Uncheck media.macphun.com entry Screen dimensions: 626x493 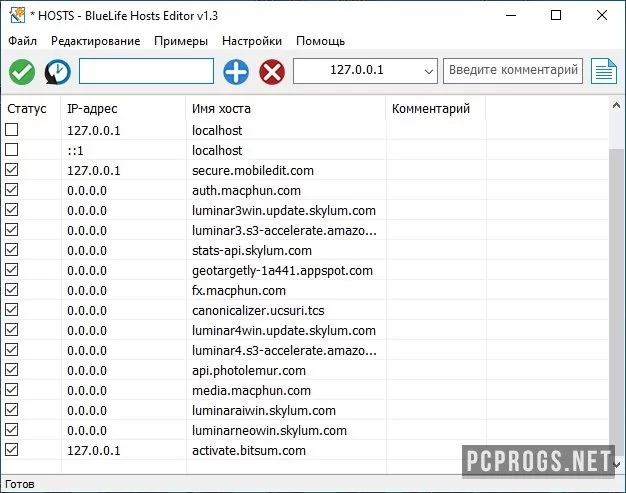pos(12,390)
